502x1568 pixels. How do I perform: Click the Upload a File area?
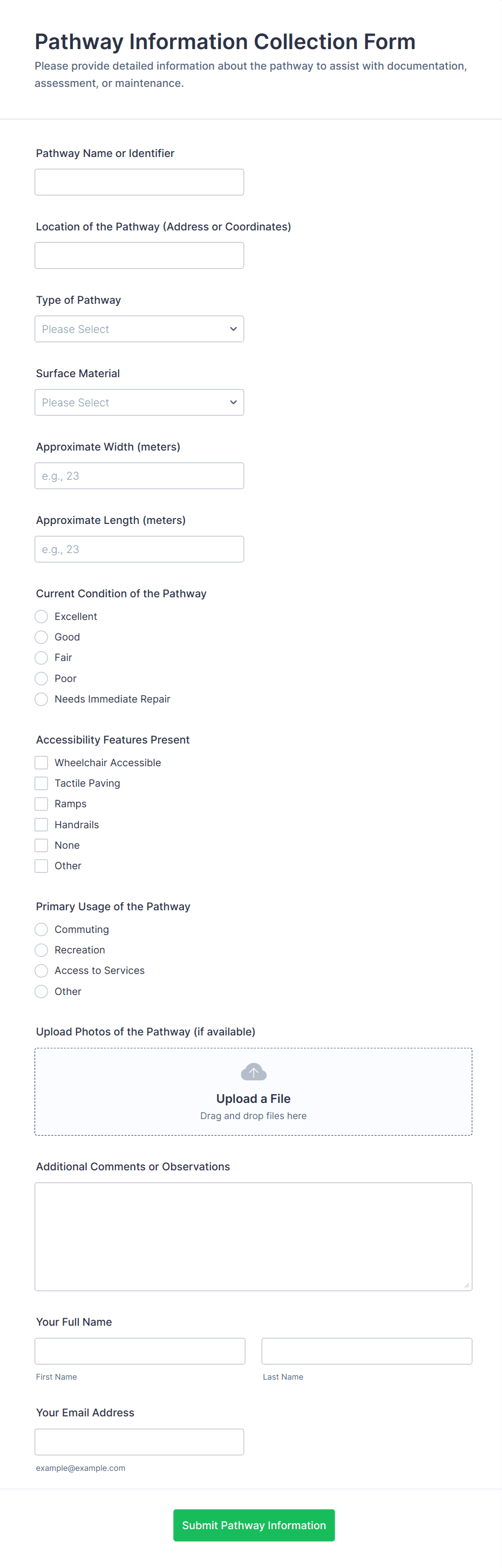(254, 1099)
